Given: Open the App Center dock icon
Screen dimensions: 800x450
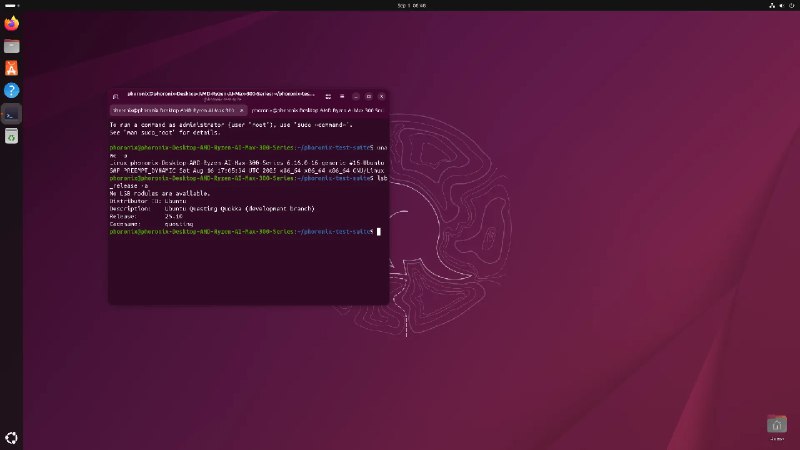Looking at the screenshot, I should pyautogui.click(x=11, y=68).
